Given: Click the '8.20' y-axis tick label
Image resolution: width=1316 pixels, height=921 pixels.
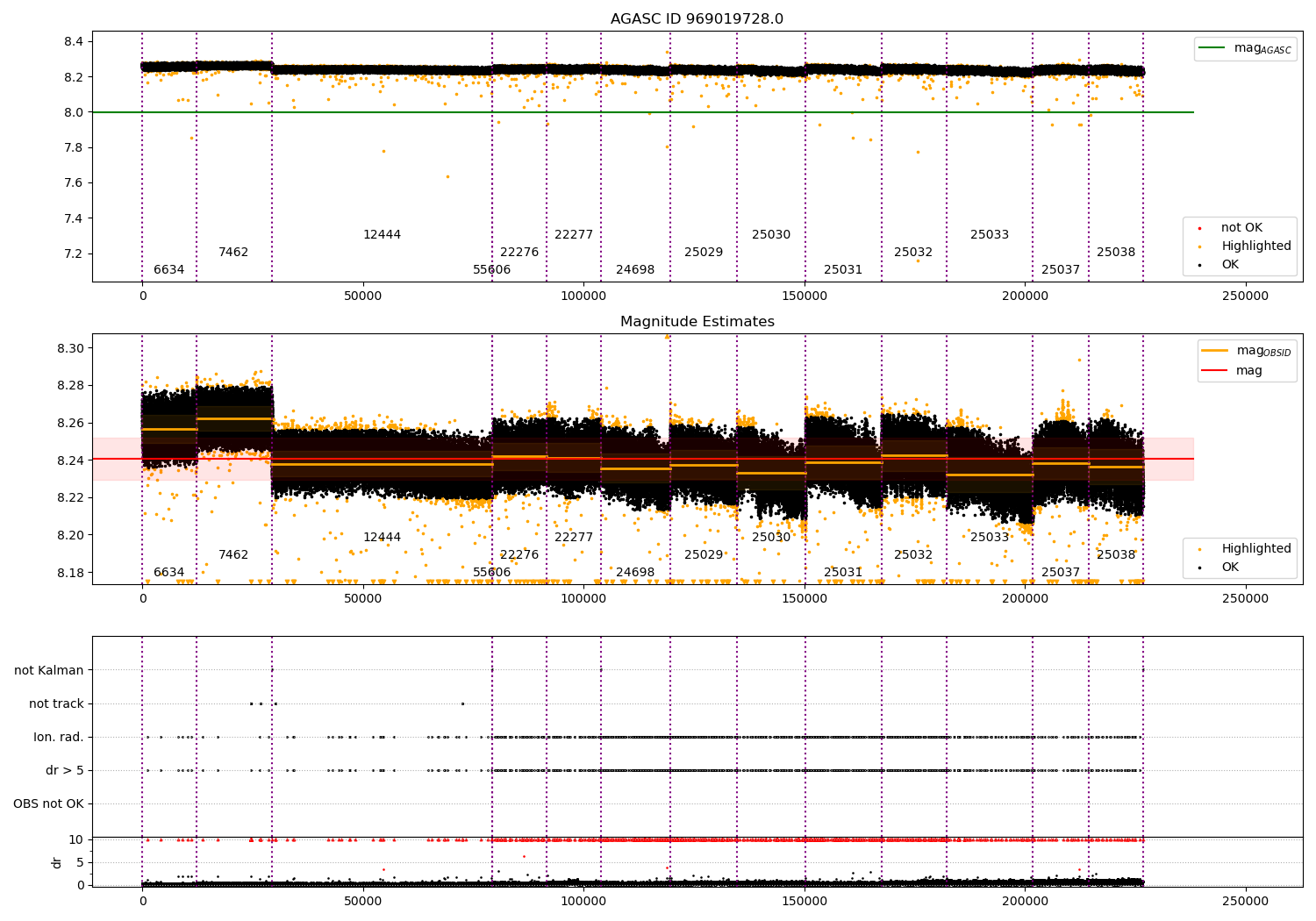Looking at the screenshot, I should pos(70,535).
